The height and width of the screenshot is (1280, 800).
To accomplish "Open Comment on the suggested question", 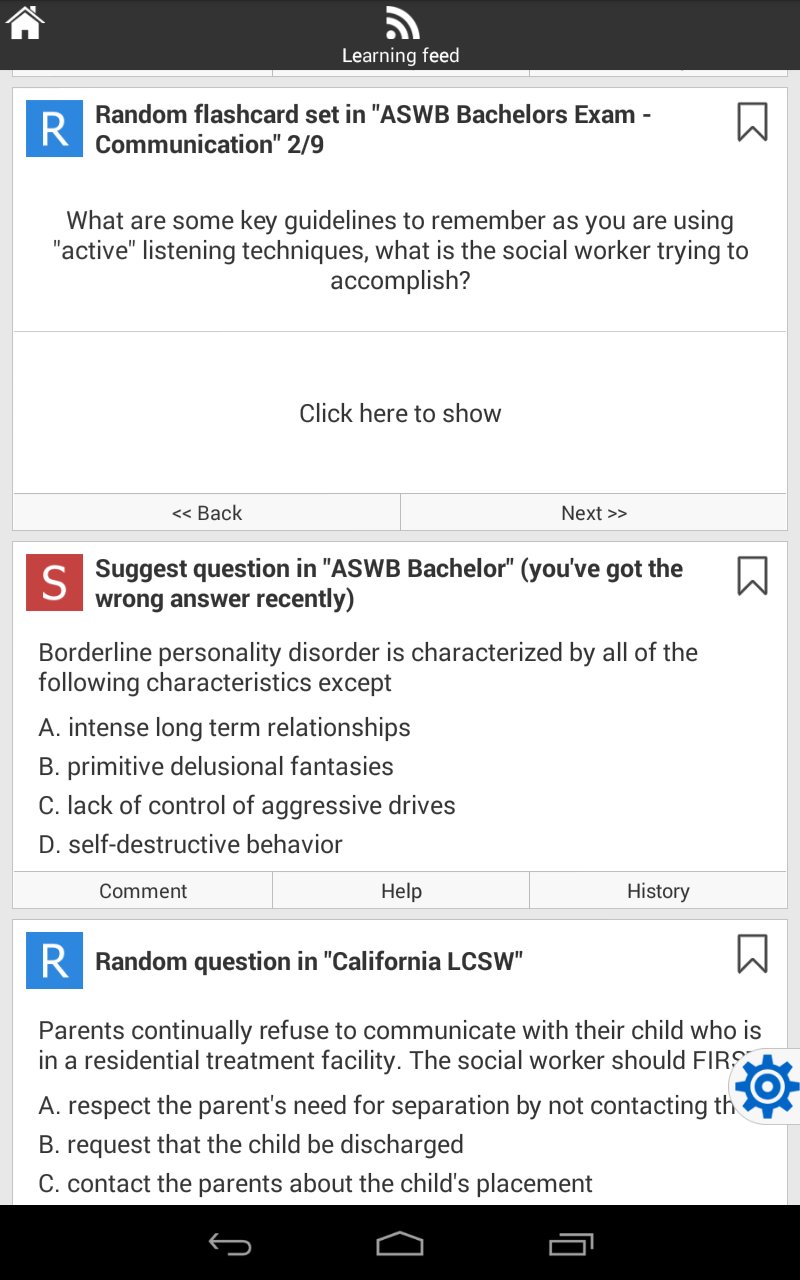I will pyautogui.click(x=142, y=890).
